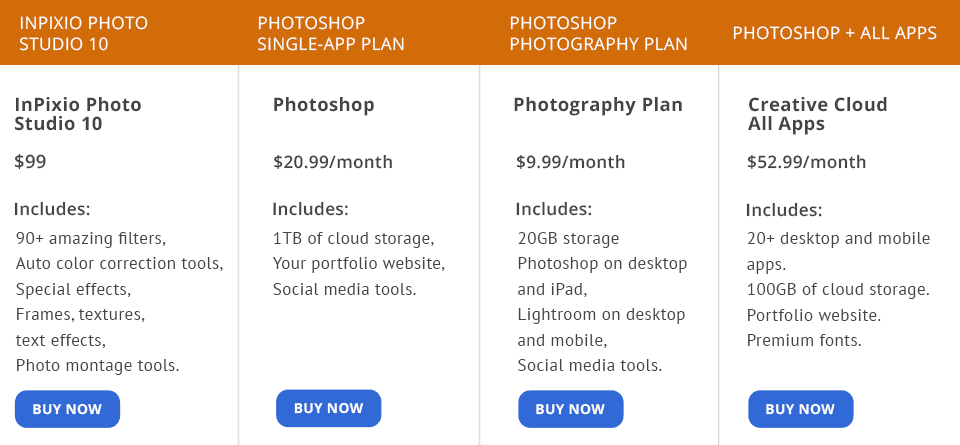Image resolution: width=960 pixels, height=445 pixels.
Task: Click the '1TB of cloud storage' feature
Action: coord(353,239)
